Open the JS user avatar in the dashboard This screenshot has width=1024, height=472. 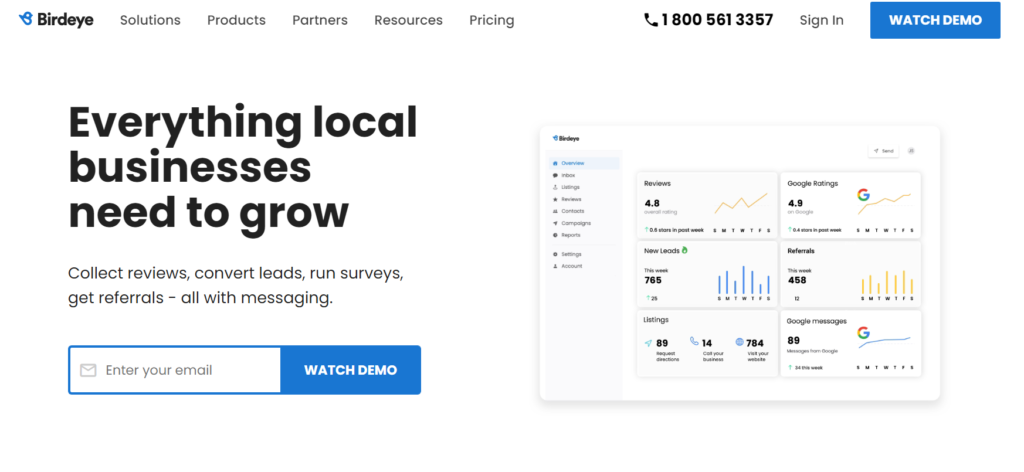911,151
